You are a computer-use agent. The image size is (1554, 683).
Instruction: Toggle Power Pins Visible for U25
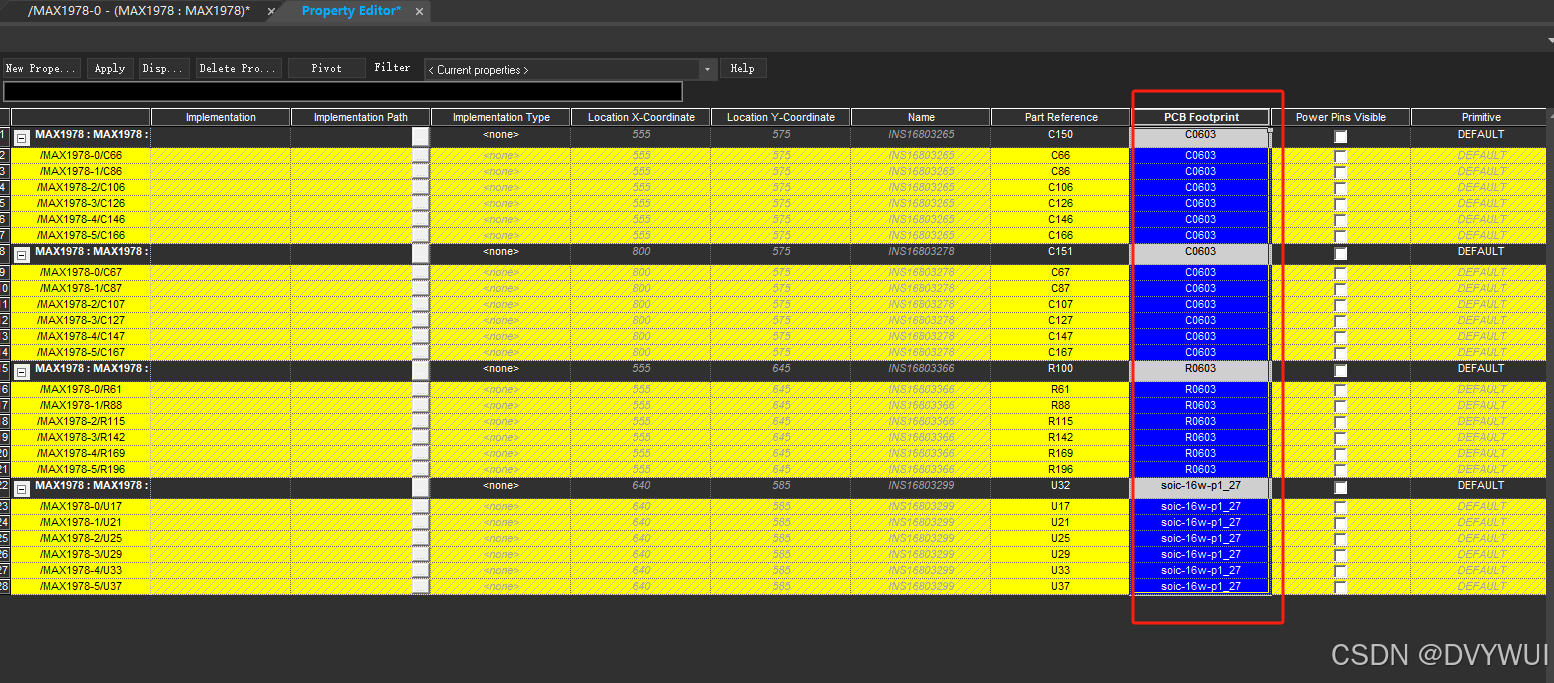tap(1340, 539)
